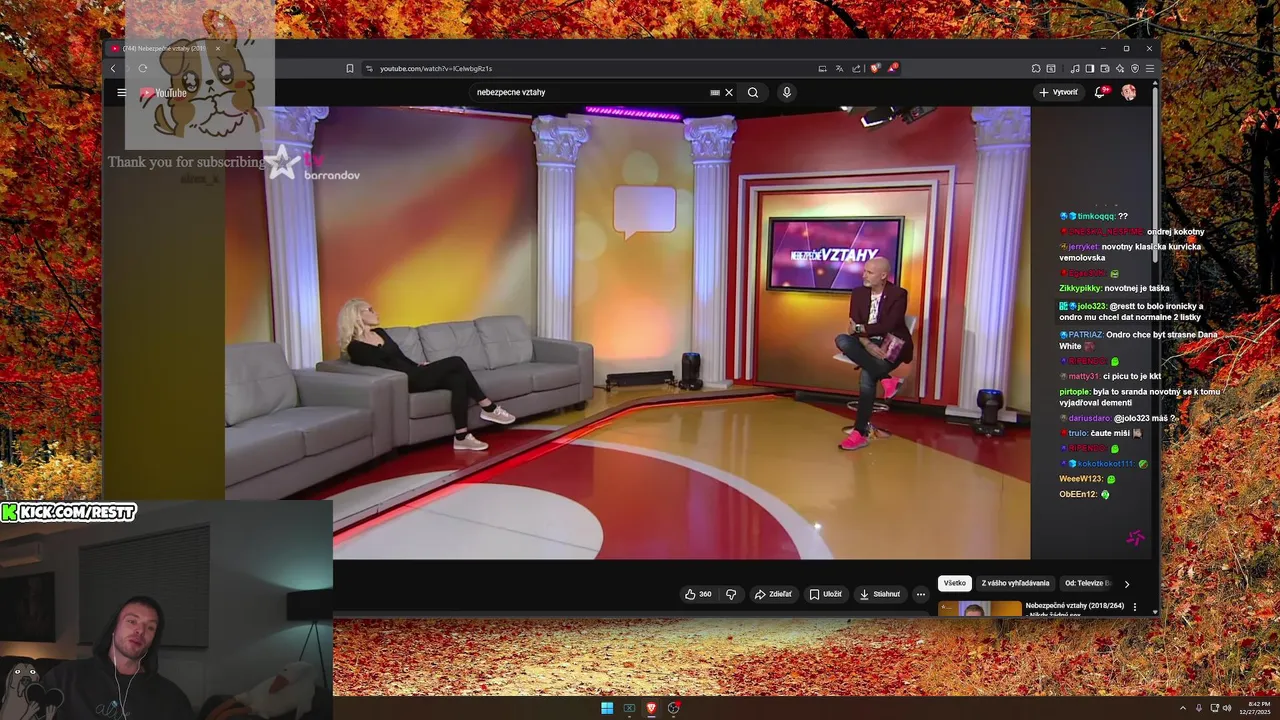Open the suggested video thumbnail
Viewport: 1280px width, 720px height.
pos(980,607)
